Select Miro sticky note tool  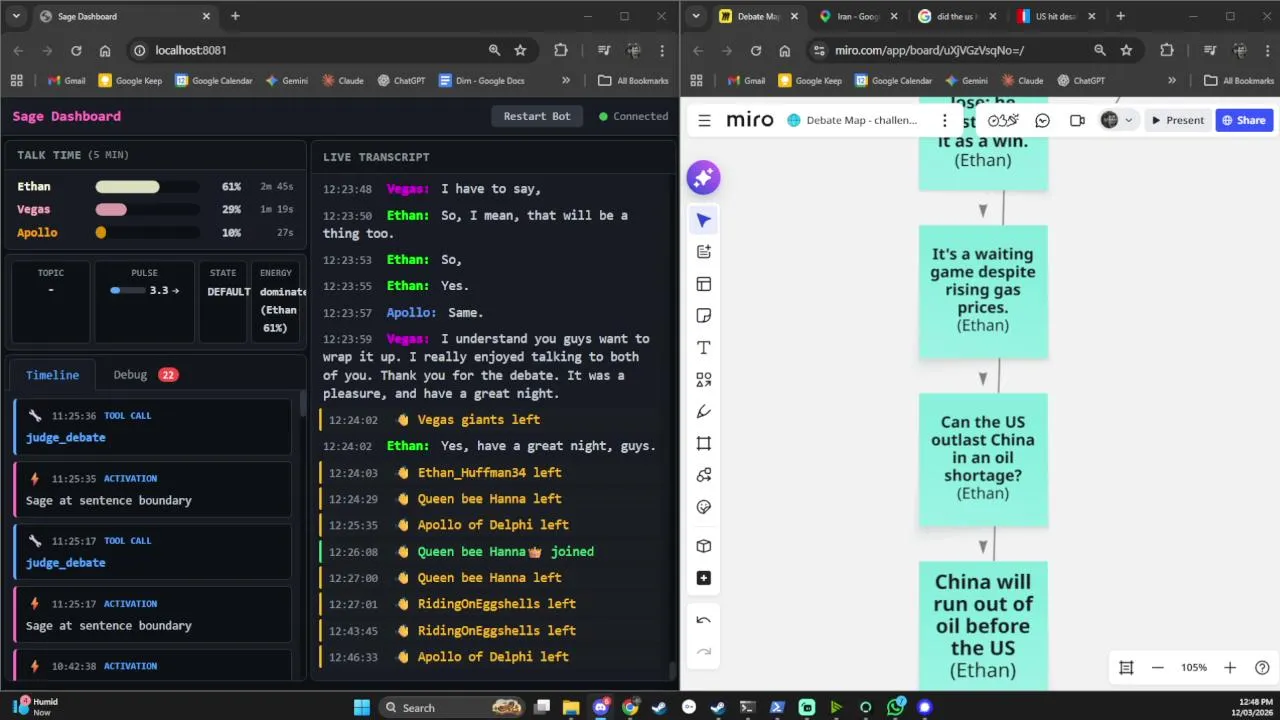tap(704, 316)
